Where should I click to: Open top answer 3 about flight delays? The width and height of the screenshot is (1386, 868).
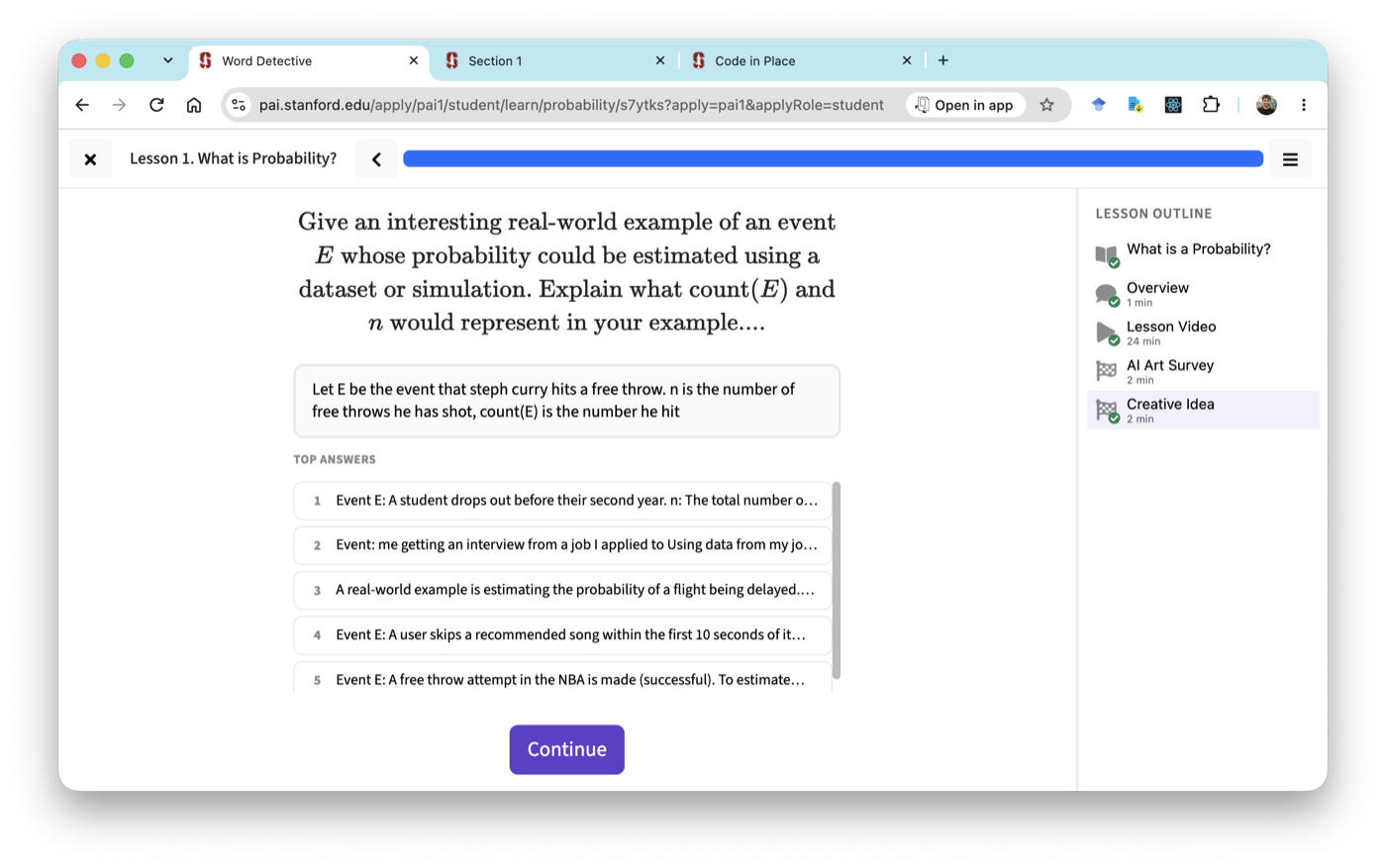click(562, 590)
